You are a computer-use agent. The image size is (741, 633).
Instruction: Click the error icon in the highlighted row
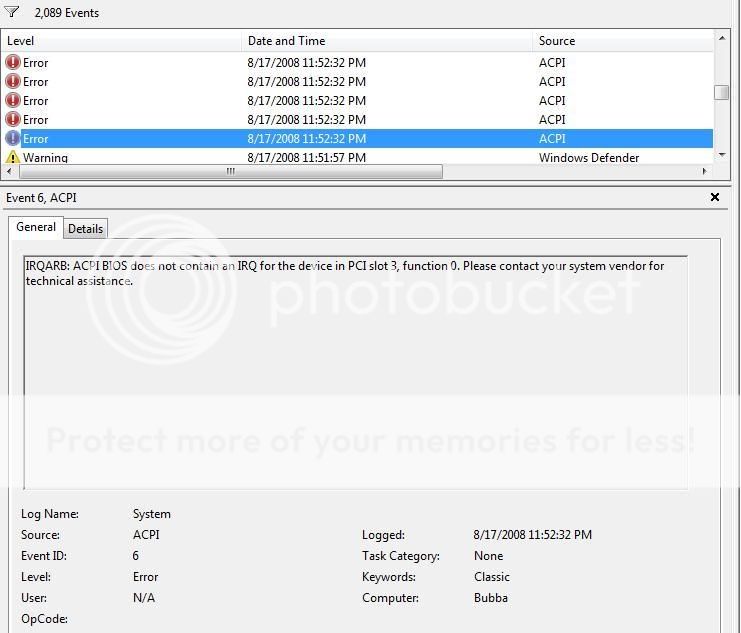coord(13,139)
